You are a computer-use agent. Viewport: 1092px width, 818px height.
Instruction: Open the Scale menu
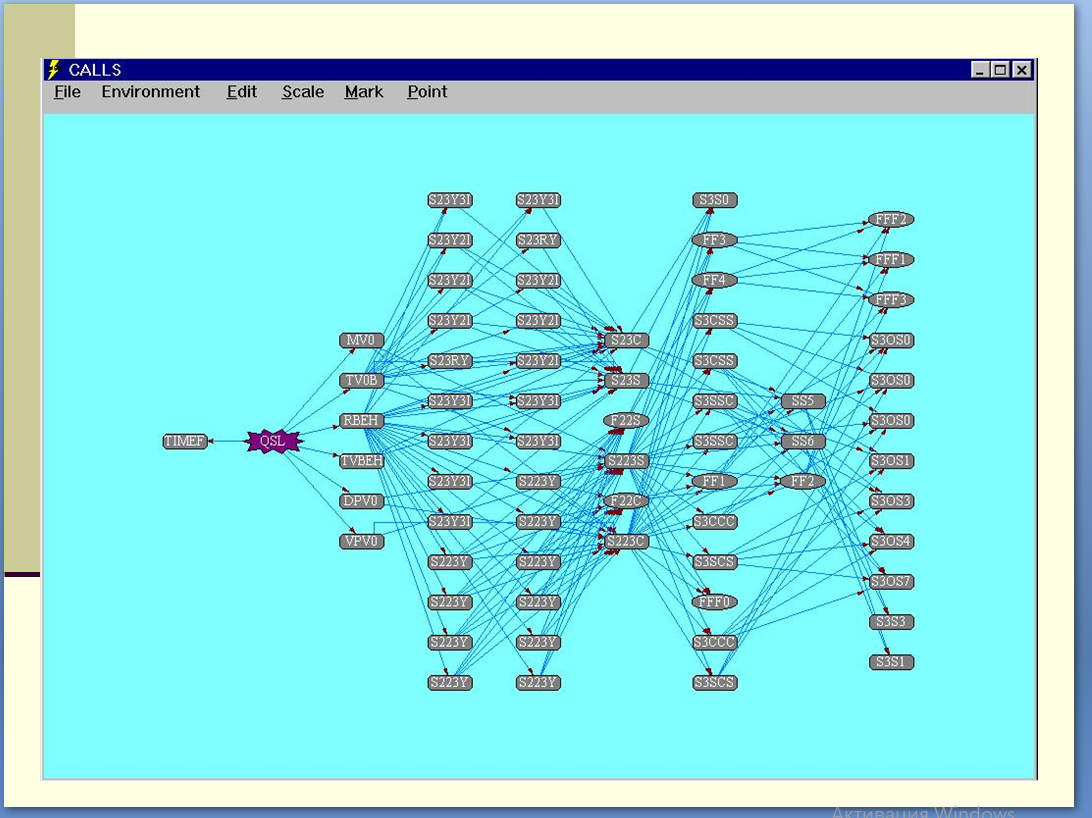point(303,92)
